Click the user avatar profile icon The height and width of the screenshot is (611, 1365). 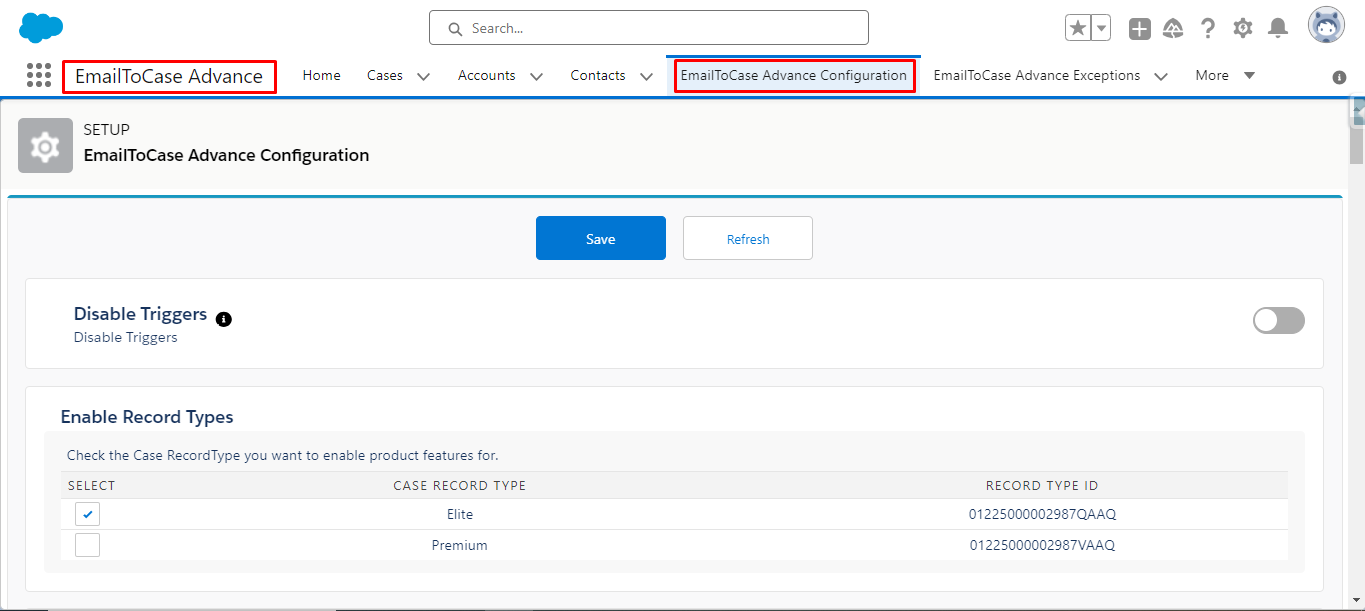1326,26
